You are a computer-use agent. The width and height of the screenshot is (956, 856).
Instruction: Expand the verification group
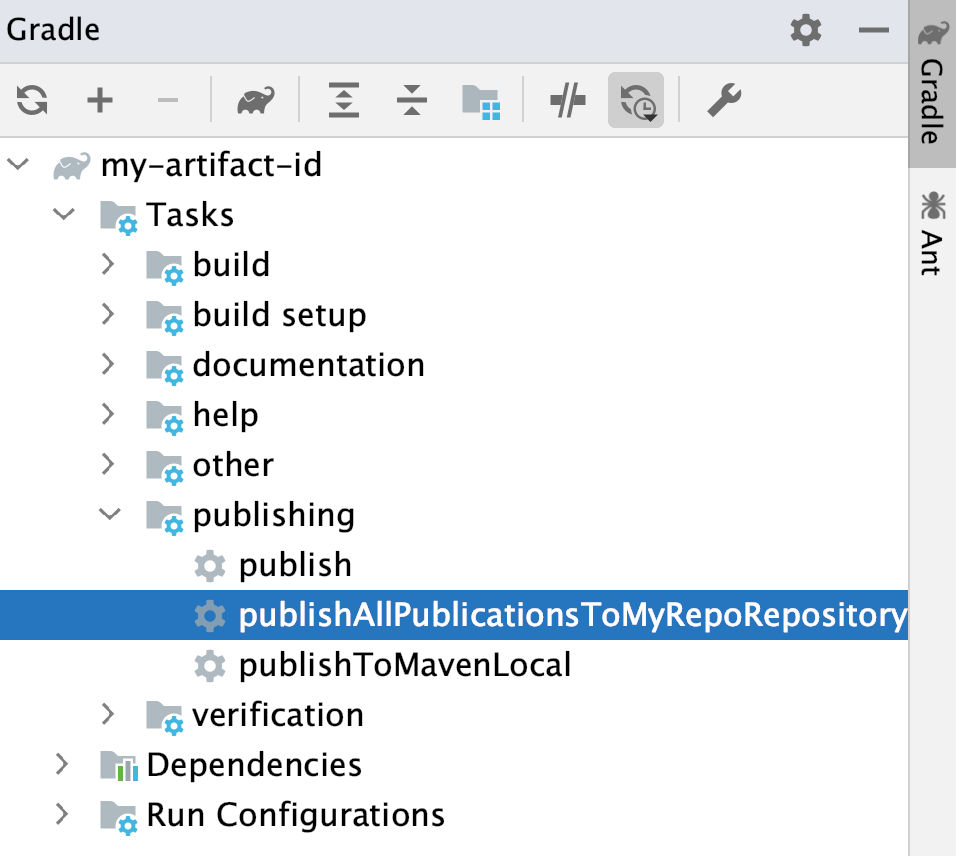(x=108, y=715)
